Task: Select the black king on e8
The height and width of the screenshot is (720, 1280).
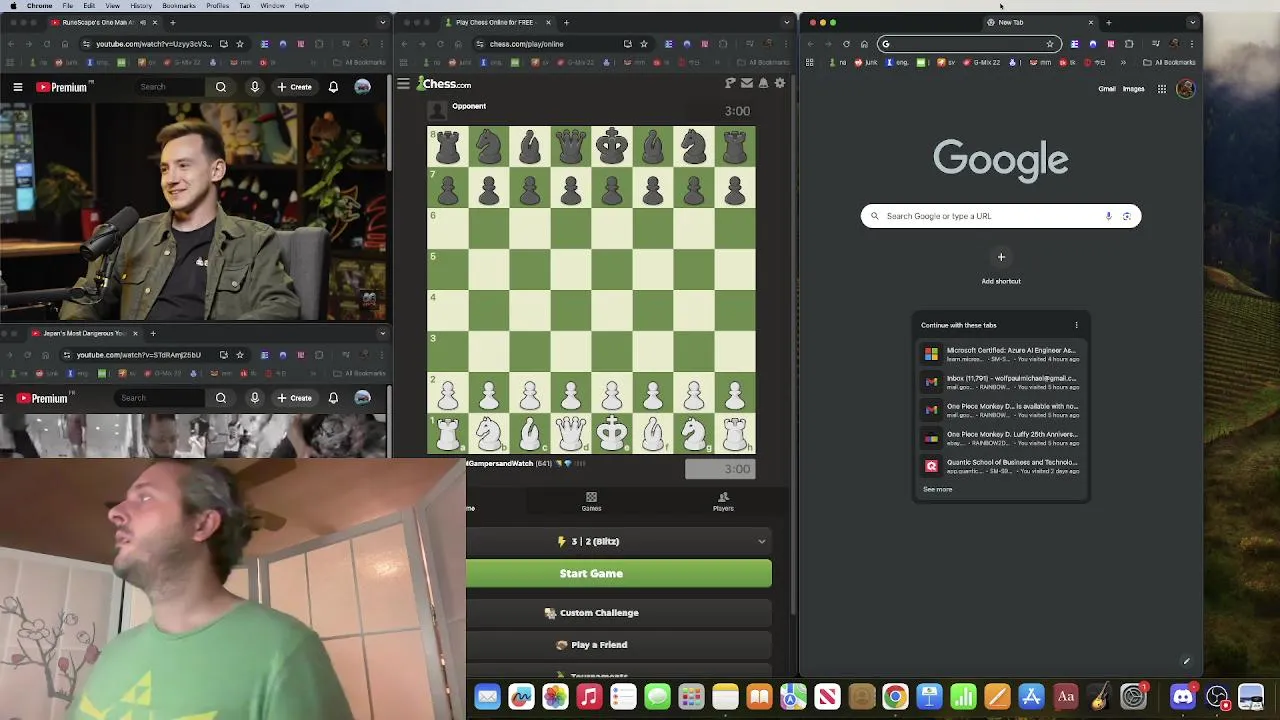Action: click(612, 146)
